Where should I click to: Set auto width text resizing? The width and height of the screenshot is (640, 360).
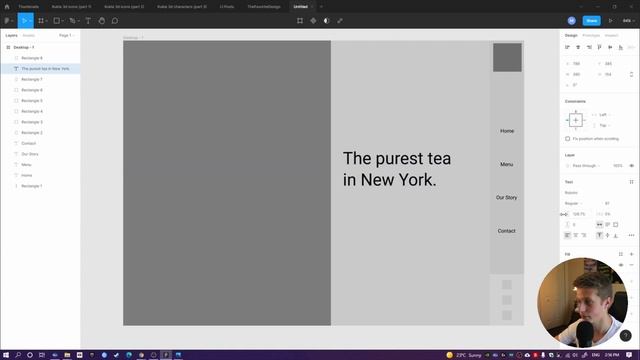tap(599, 224)
